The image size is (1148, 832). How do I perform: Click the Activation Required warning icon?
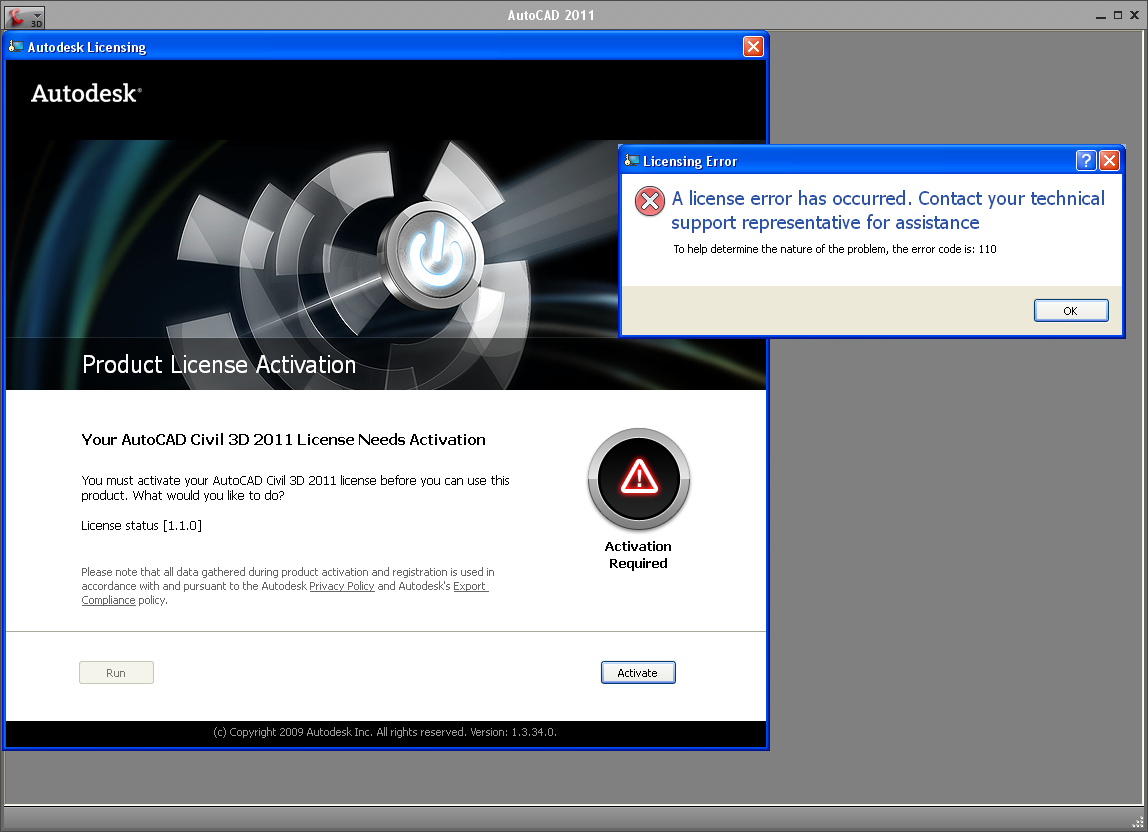pyautogui.click(x=638, y=479)
